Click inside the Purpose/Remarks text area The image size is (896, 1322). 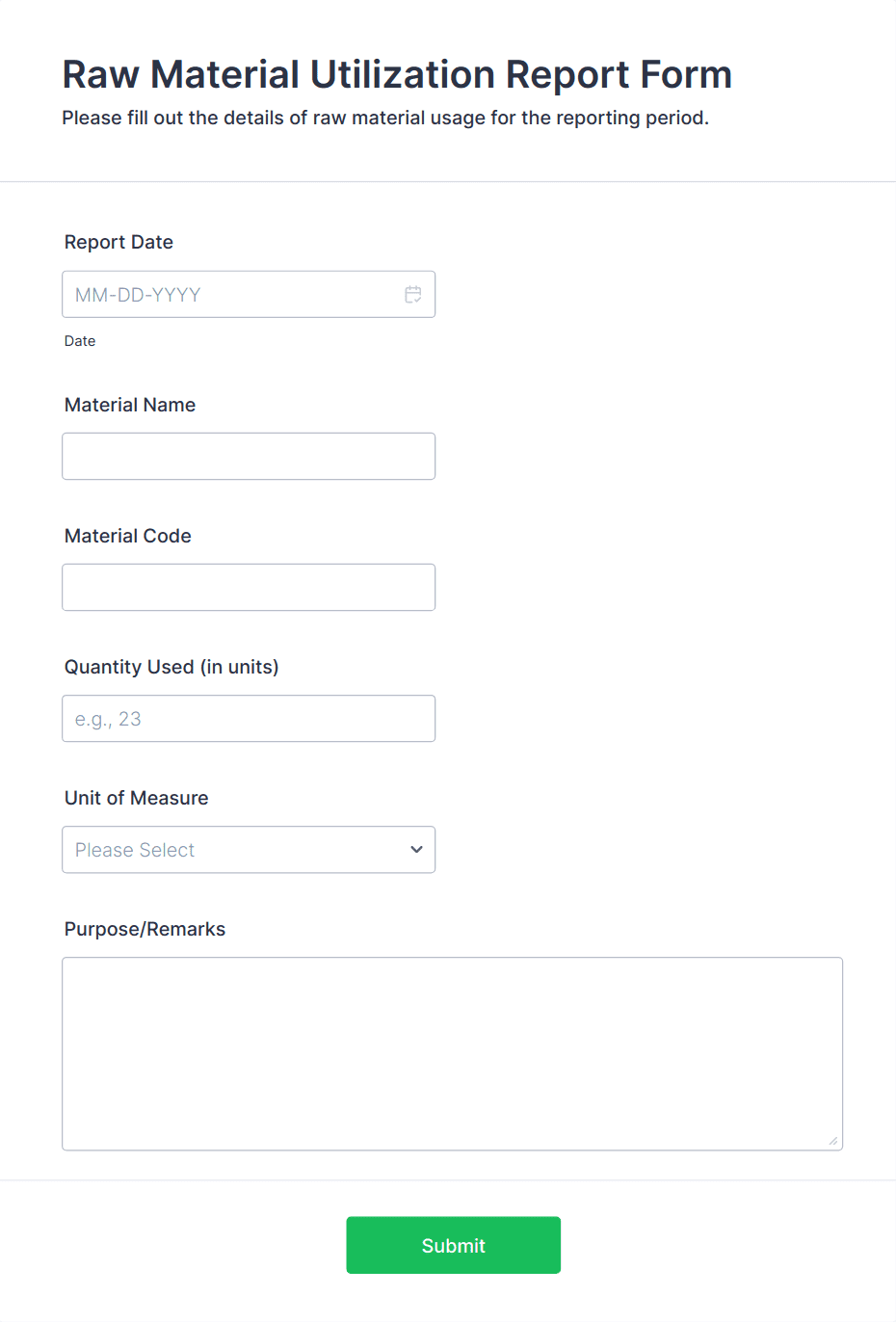452,1053
